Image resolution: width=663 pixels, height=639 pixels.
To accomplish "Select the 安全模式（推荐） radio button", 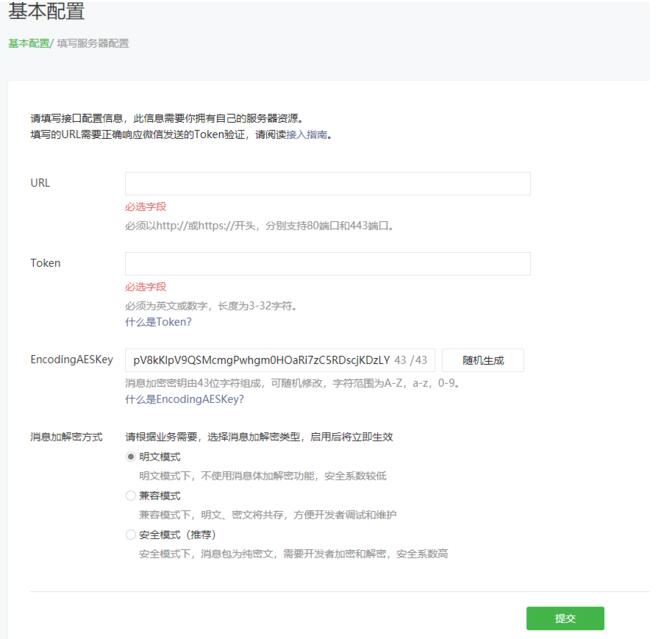I will pyautogui.click(x=131, y=535).
